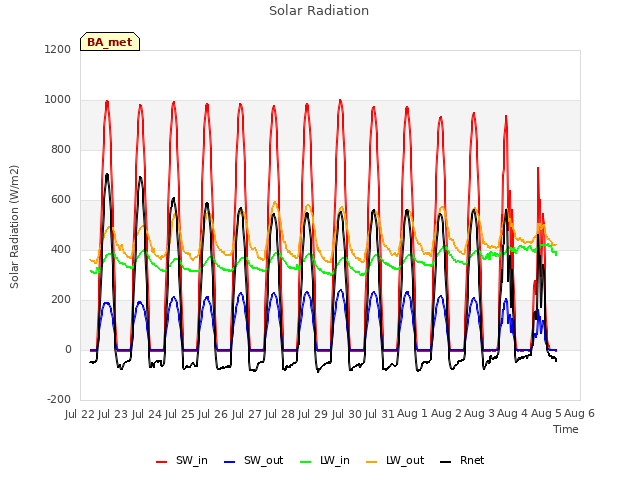Click the Jul 28 x-axis date label
The width and height of the screenshot is (640, 480).
tap(280, 414)
